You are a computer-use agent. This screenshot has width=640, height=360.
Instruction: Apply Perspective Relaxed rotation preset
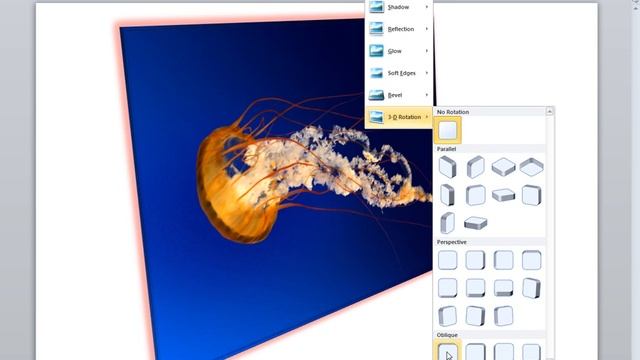pos(503,288)
